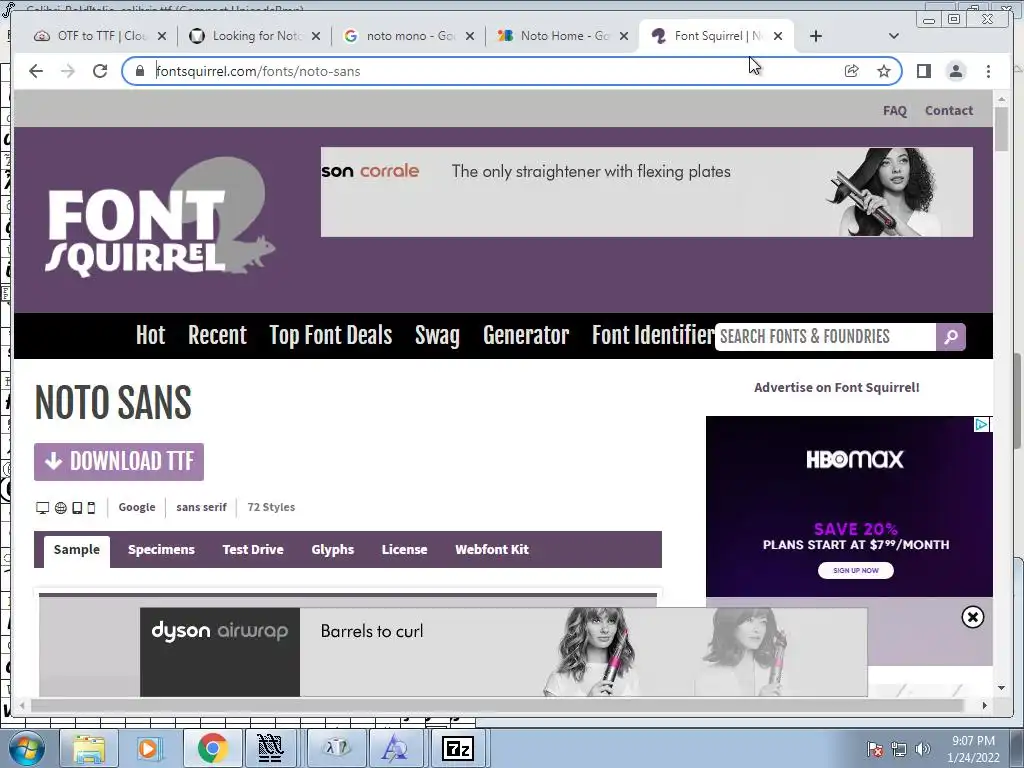Screen dimensions: 1024x768
Task: Open a new browser tab
Action: tap(816, 36)
